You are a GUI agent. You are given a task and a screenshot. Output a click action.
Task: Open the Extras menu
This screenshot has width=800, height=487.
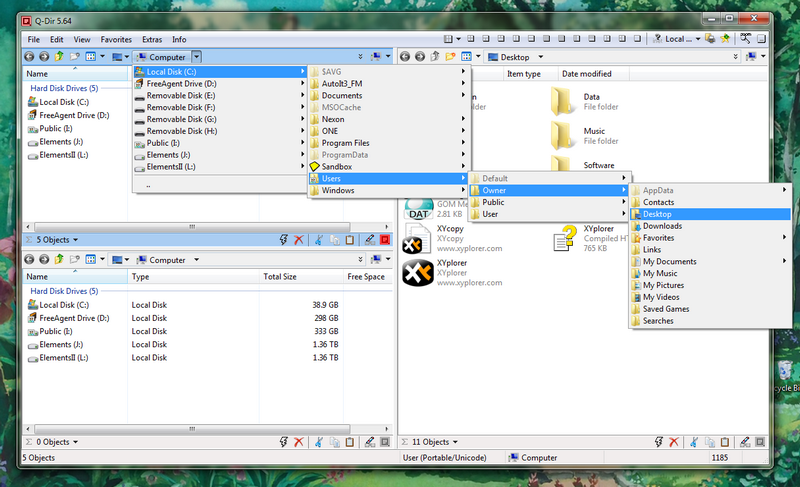[152, 39]
